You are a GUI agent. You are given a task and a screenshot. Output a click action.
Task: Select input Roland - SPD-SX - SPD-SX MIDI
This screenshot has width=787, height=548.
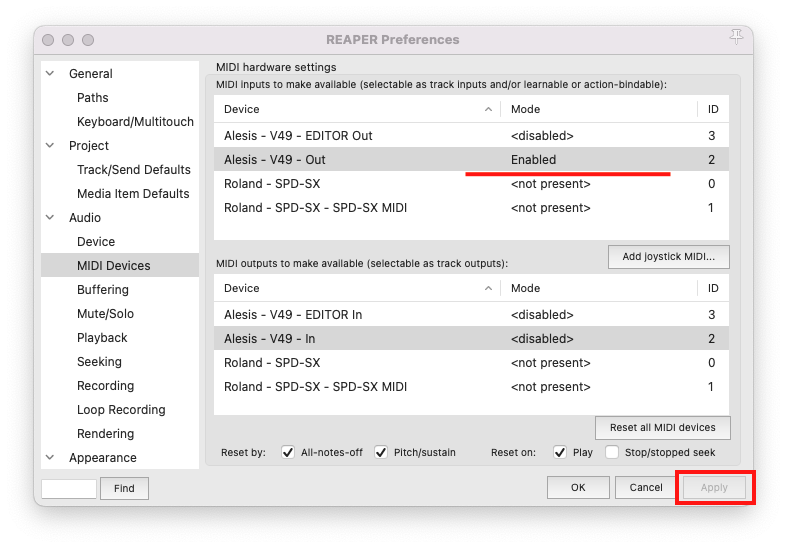click(x=471, y=208)
